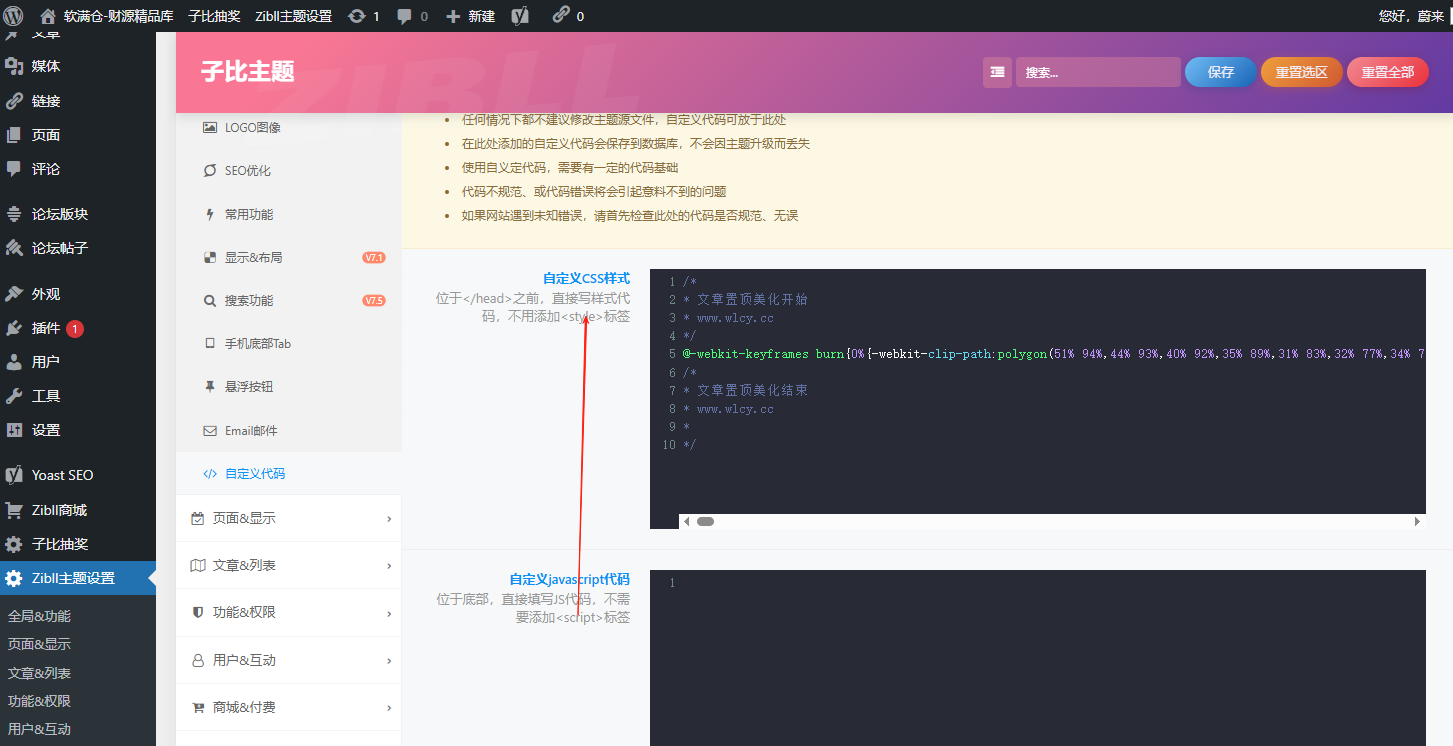Screen dimensions: 1453x746
Task: Open the 新建 menu in admin bar
Action: point(470,16)
